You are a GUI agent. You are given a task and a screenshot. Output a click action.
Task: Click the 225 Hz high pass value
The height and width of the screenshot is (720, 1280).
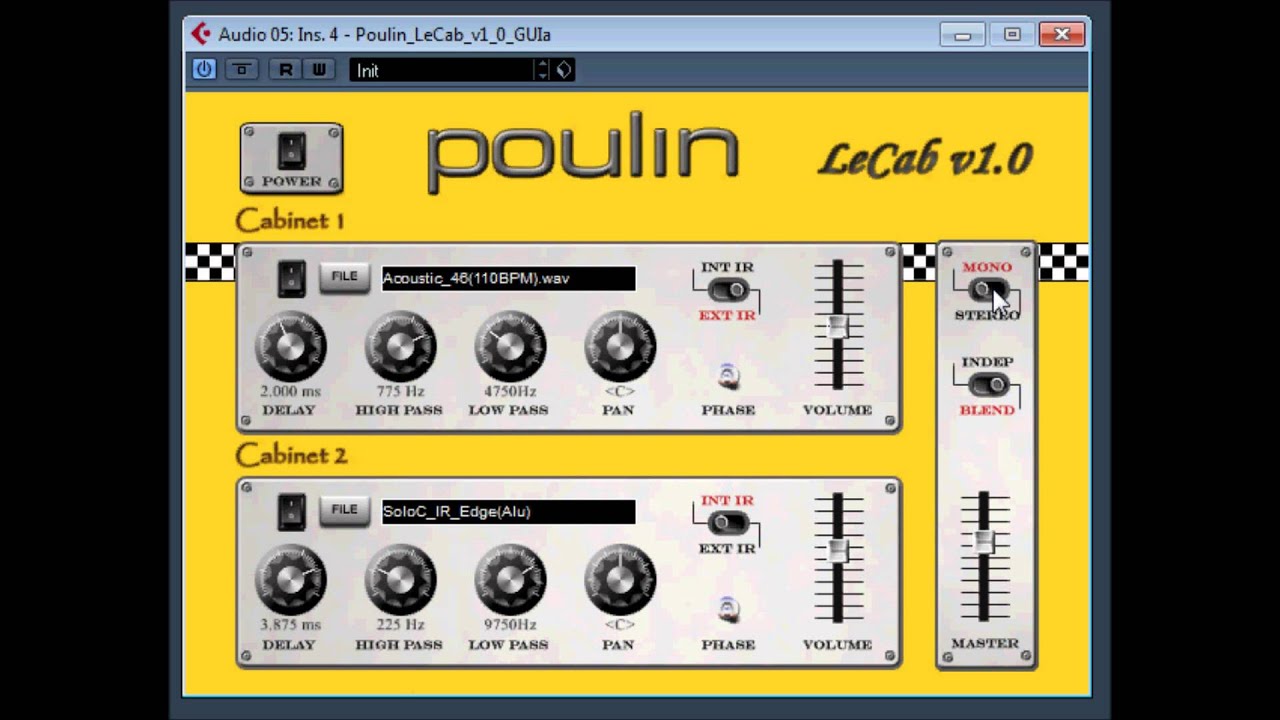pyautogui.click(x=400, y=625)
